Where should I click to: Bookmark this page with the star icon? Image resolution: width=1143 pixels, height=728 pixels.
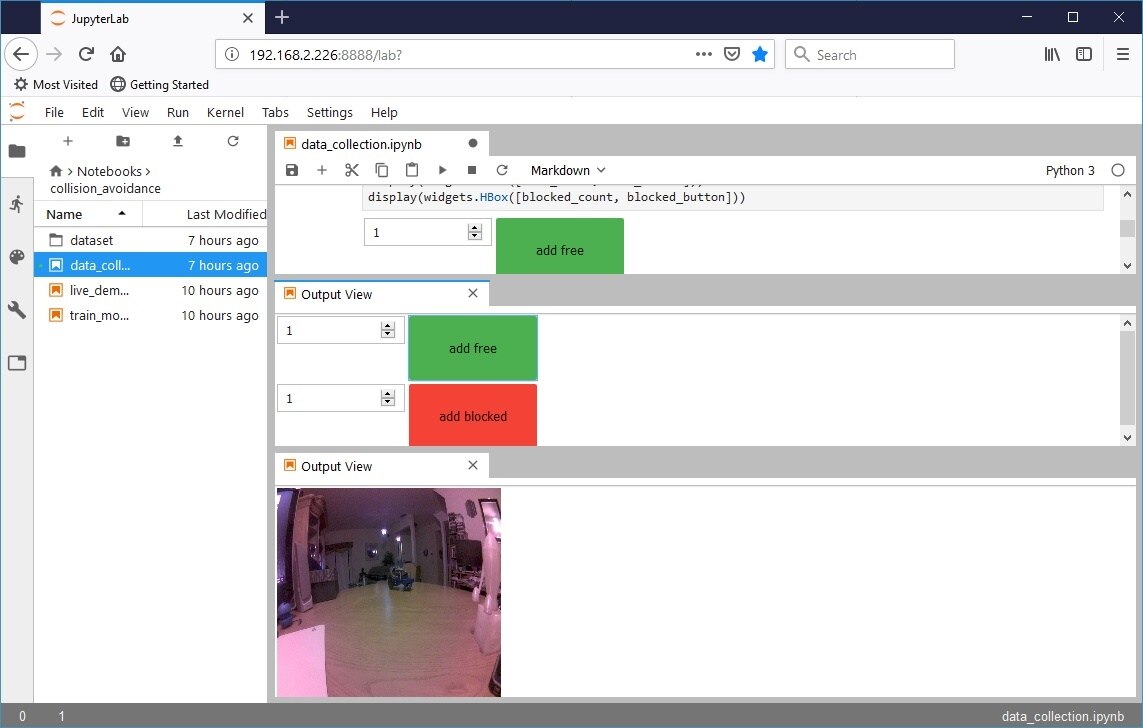pos(760,55)
